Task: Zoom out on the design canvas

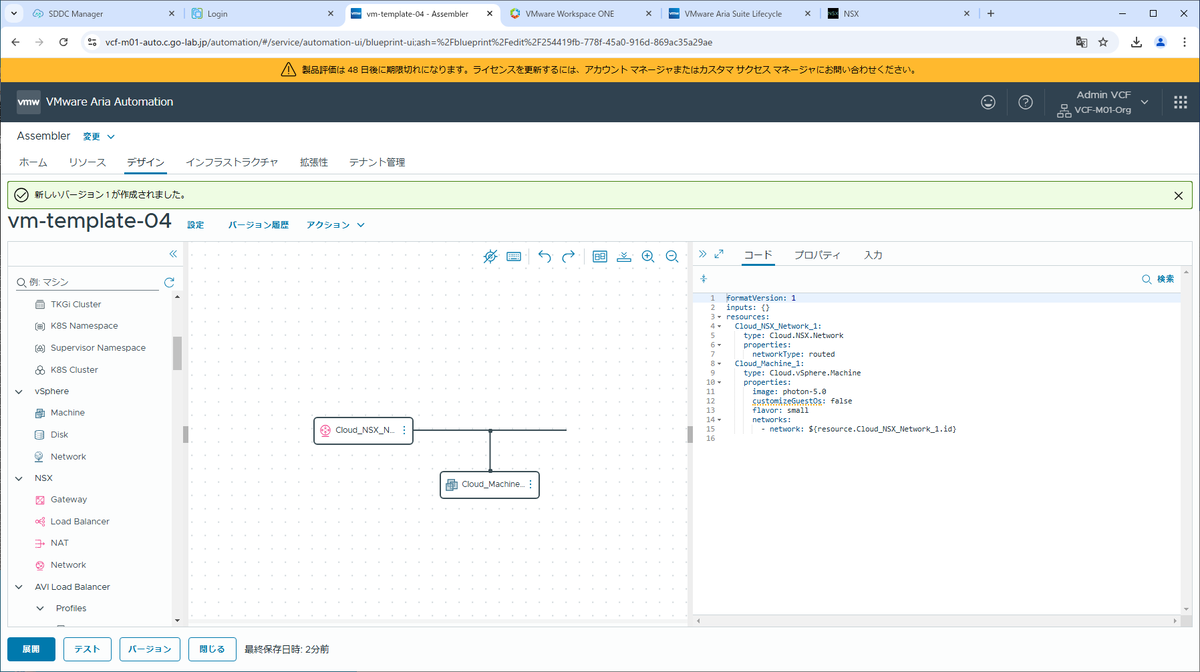Action: (672, 256)
